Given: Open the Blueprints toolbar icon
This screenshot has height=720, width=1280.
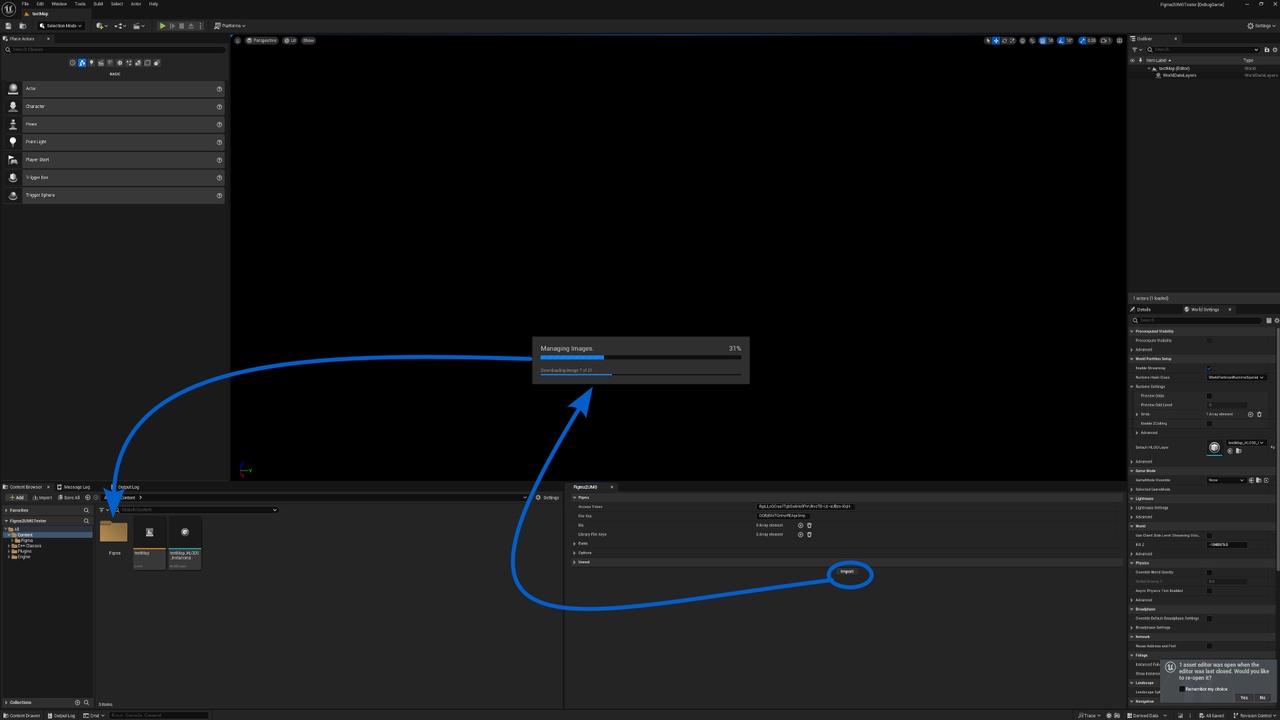Looking at the screenshot, I should click(120, 26).
